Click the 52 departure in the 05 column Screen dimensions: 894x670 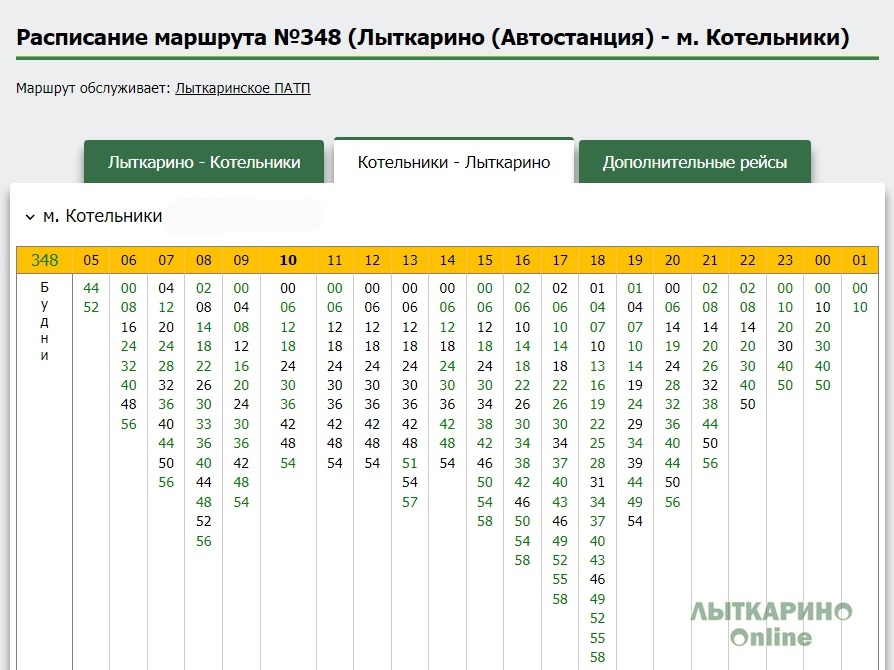tap(91, 307)
